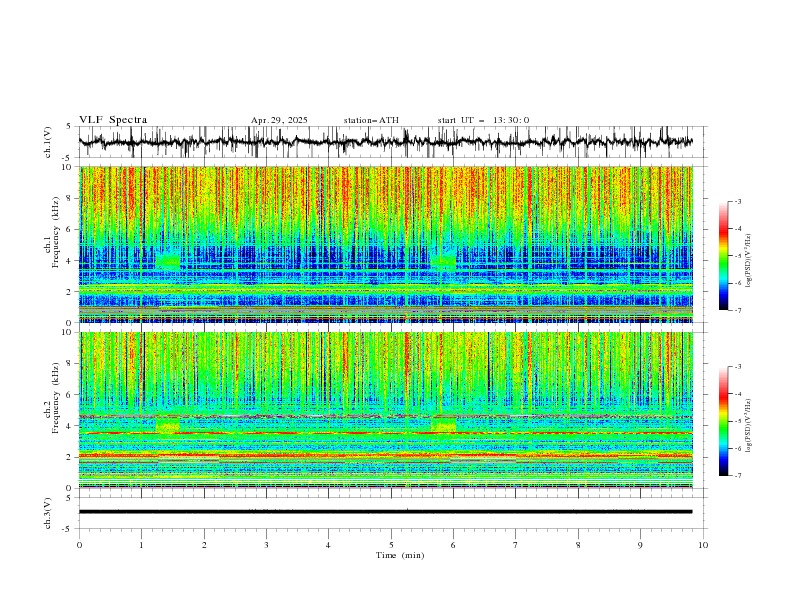Click the ch.2 color bar "log(PSD)(V²/Hz)" label
The width and height of the screenshot is (792, 612).
coord(749,425)
